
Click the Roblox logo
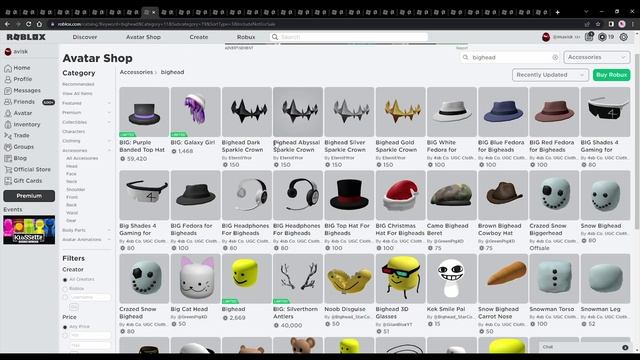click(26, 37)
